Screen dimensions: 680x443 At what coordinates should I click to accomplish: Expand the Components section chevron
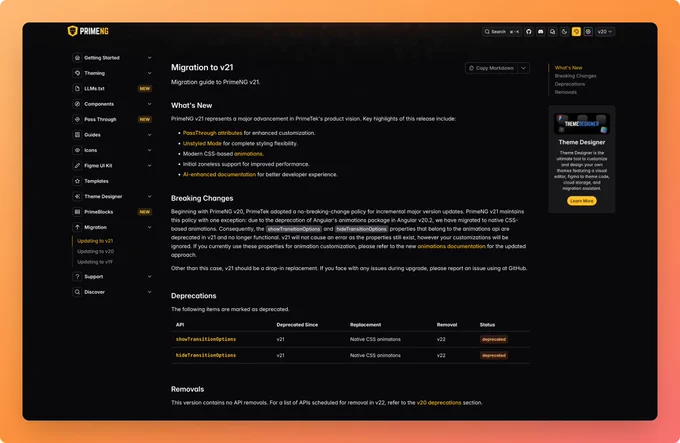[x=149, y=104]
